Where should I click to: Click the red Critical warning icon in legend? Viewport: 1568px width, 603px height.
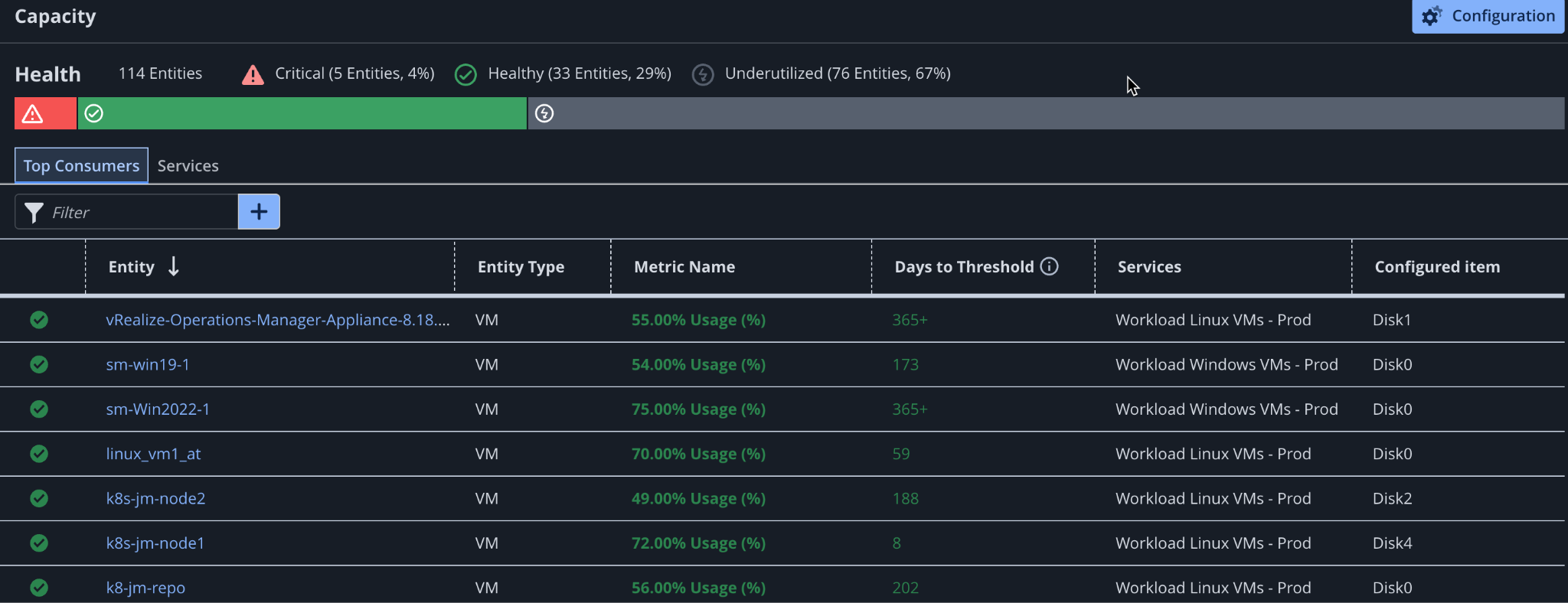pos(253,75)
